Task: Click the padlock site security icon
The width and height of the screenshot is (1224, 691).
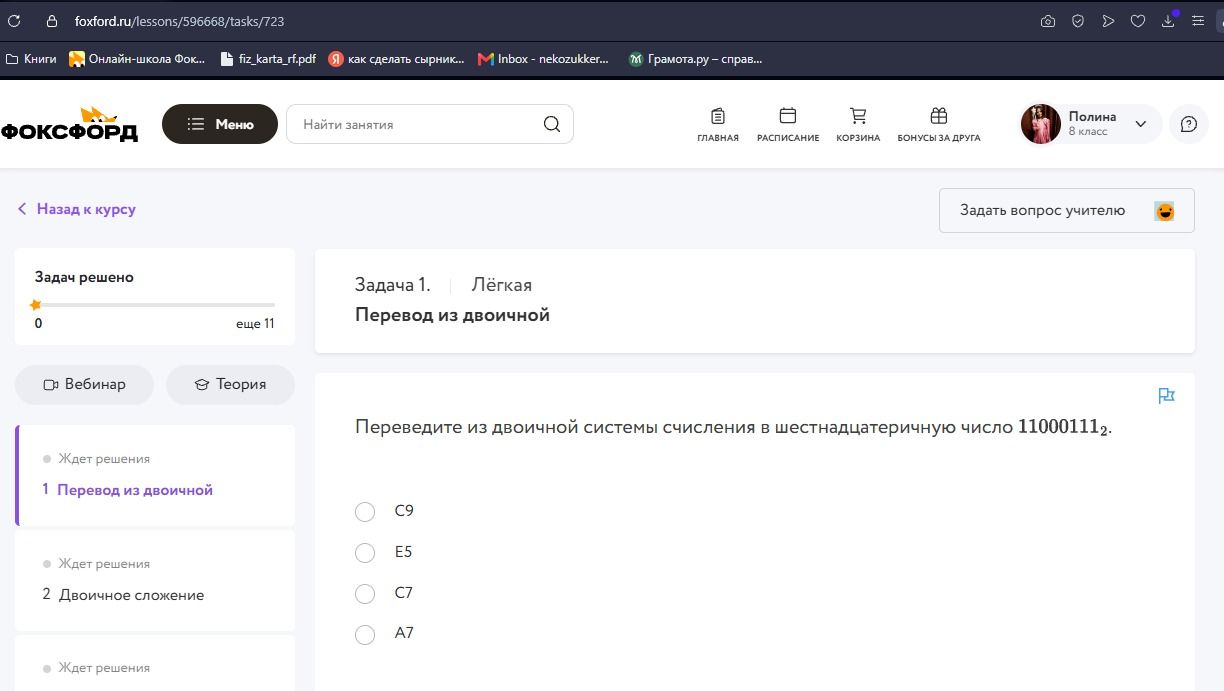Action: [52, 21]
